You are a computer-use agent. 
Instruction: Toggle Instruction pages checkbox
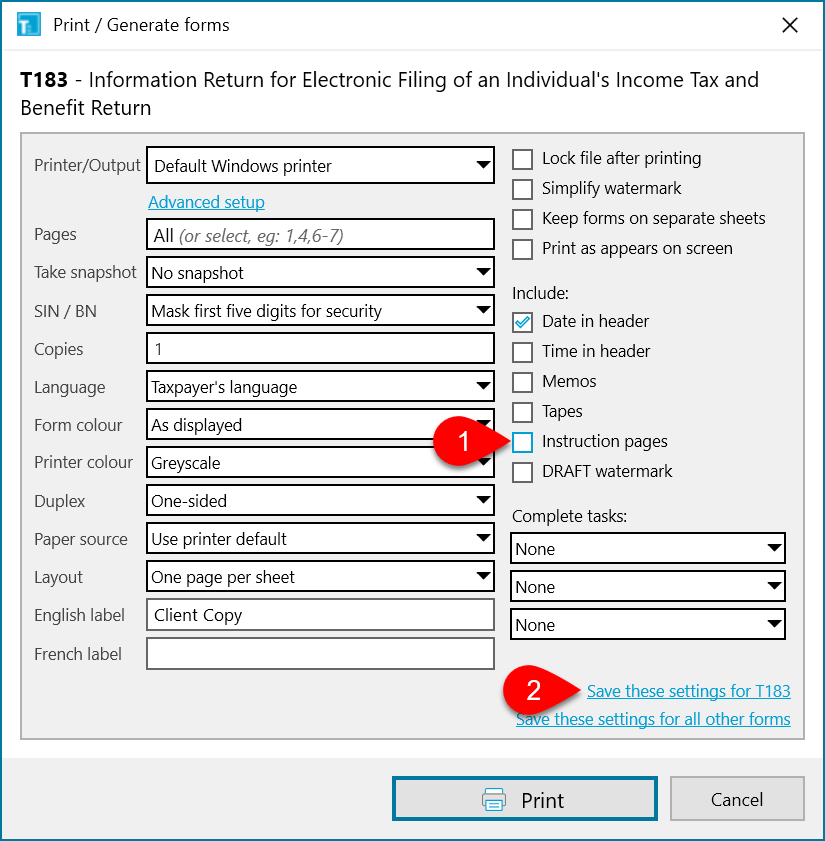tap(522, 442)
